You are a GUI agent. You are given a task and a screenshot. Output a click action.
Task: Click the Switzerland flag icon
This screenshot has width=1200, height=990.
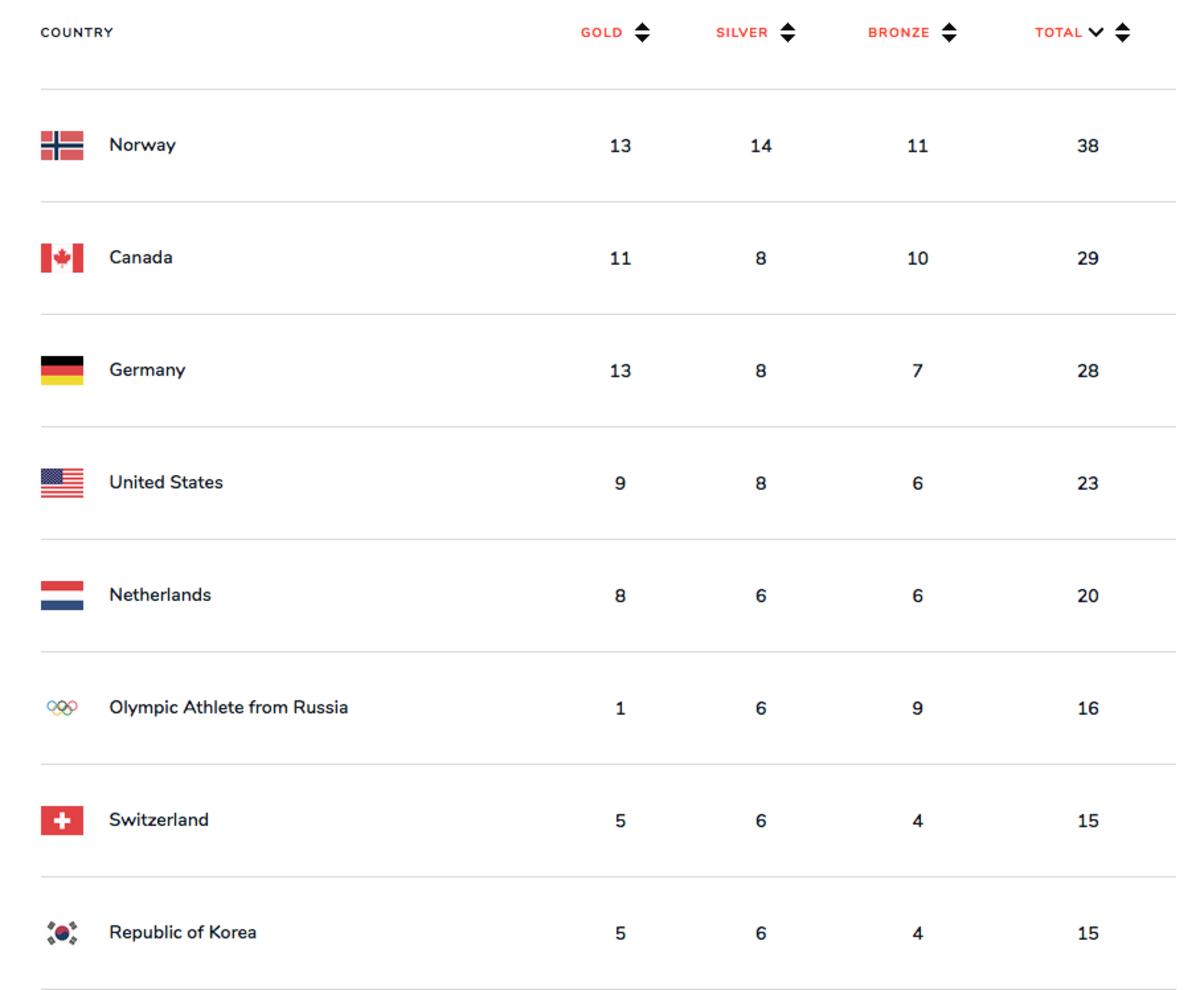(x=62, y=820)
